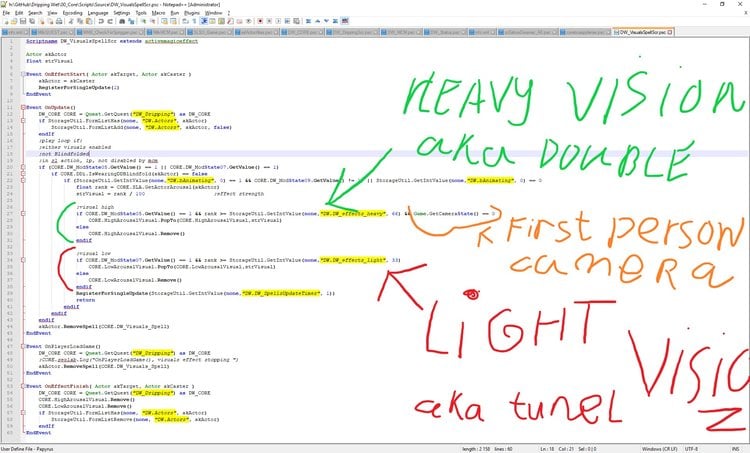Open the Plugins menu
This screenshot has height=453, width=750.
(x=192, y=13)
